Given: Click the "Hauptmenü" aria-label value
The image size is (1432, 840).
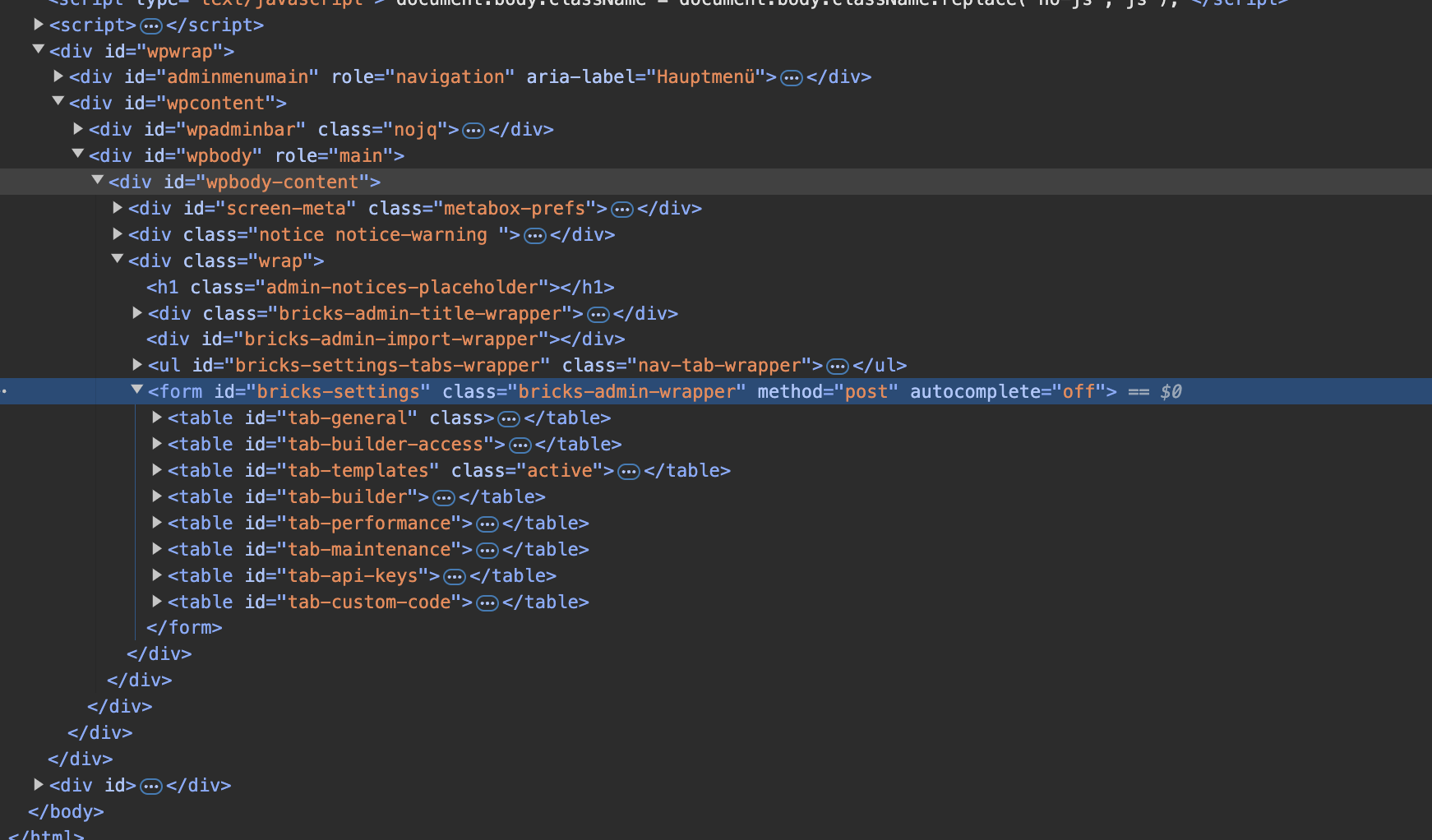Looking at the screenshot, I should pyautogui.click(x=705, y=76).
